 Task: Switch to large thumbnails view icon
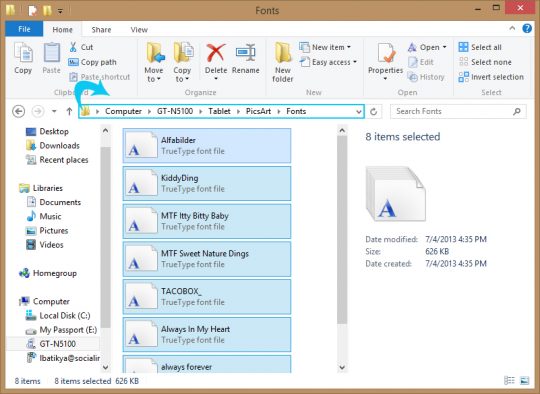[x=524, y=381]
